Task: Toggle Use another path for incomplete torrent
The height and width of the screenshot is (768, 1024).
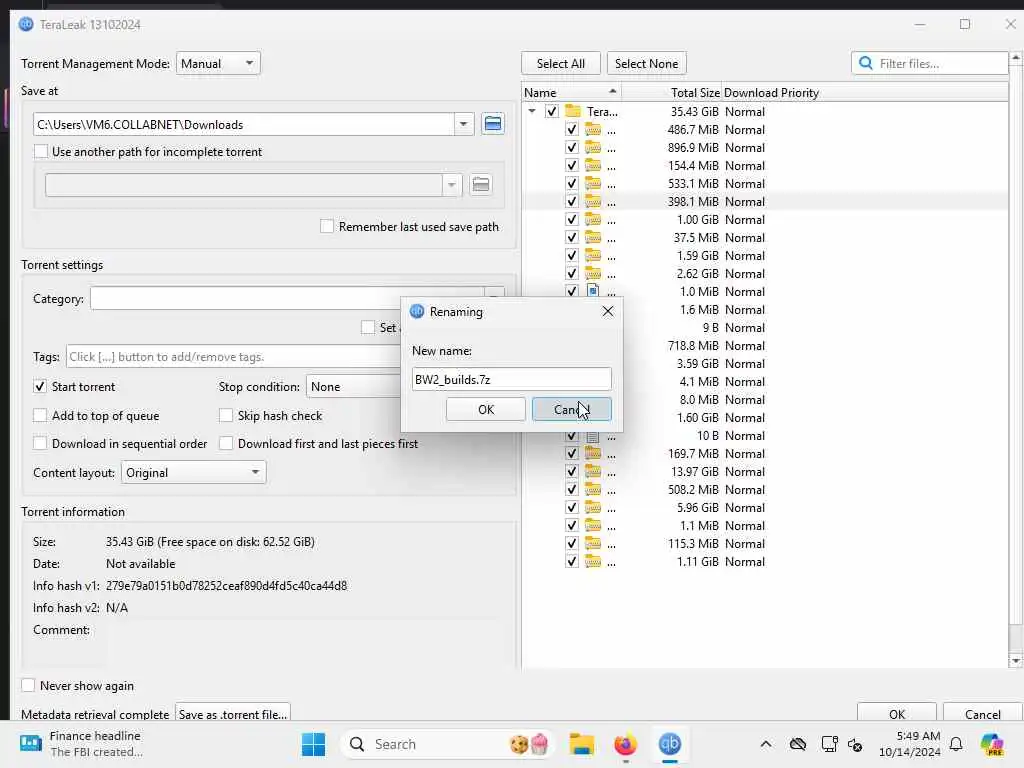Action: [x=41, y=152]
